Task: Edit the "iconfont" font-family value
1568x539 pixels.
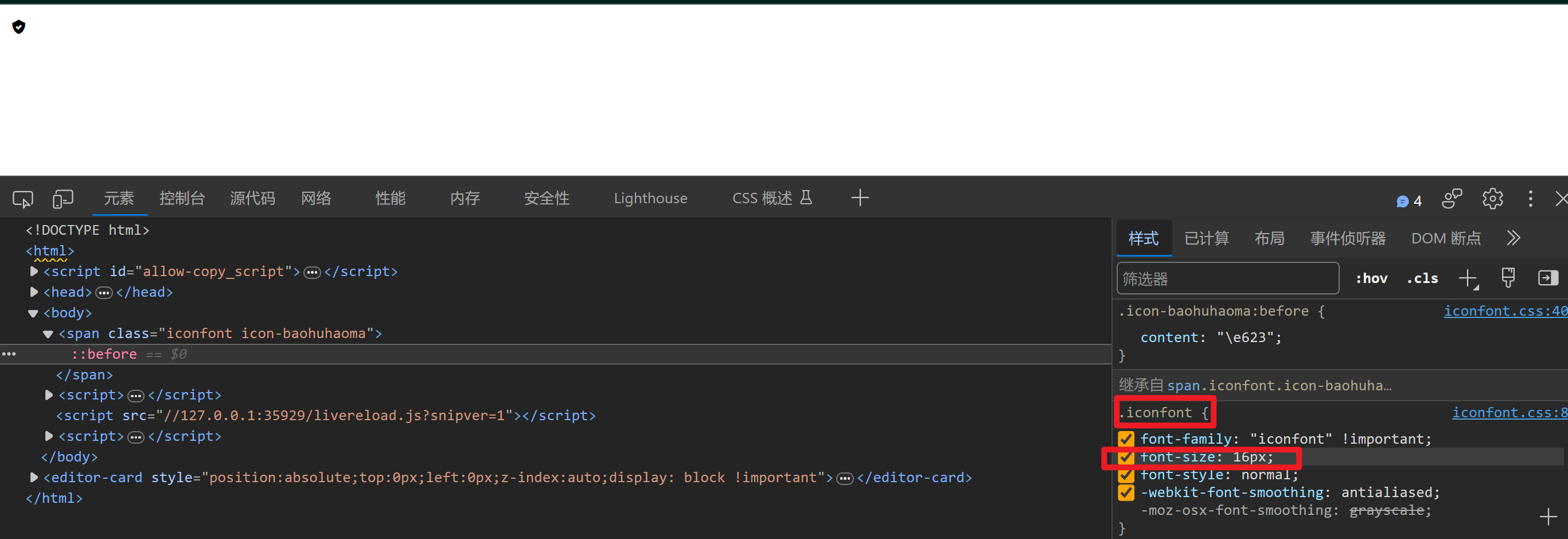Action: [x=1290, y=439]
